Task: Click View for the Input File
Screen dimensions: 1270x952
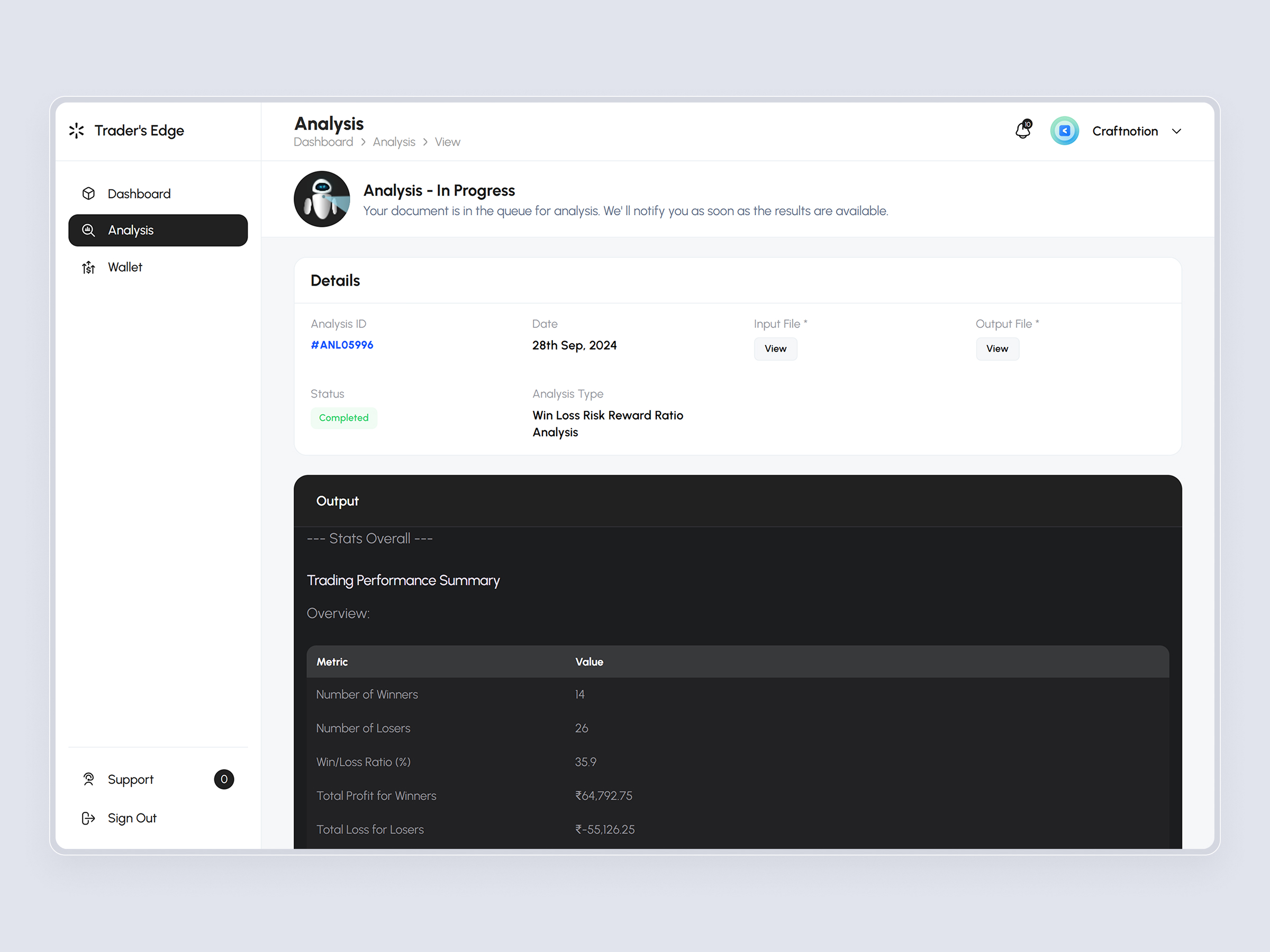Action: (x=775, y=349)
